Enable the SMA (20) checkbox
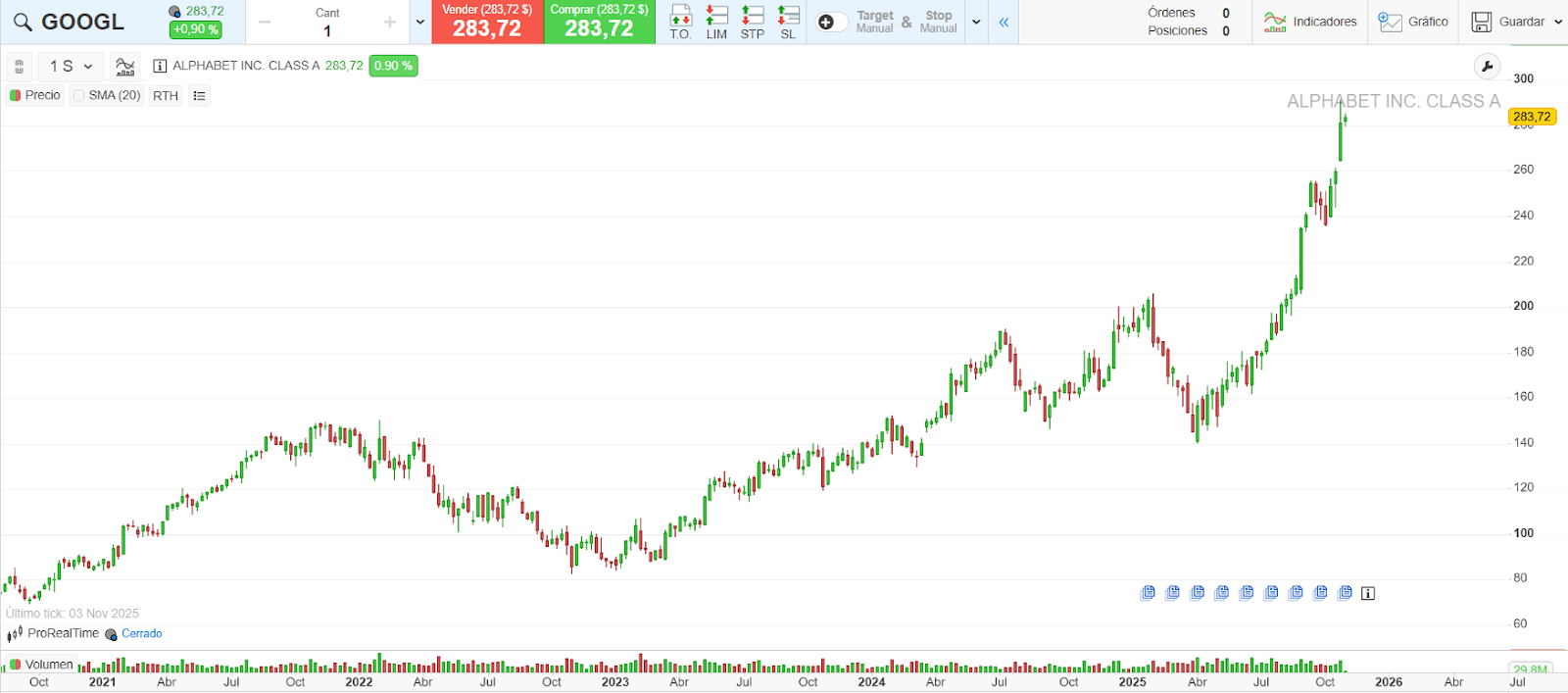The image size is (1568, 693). [x=79, y=96]
